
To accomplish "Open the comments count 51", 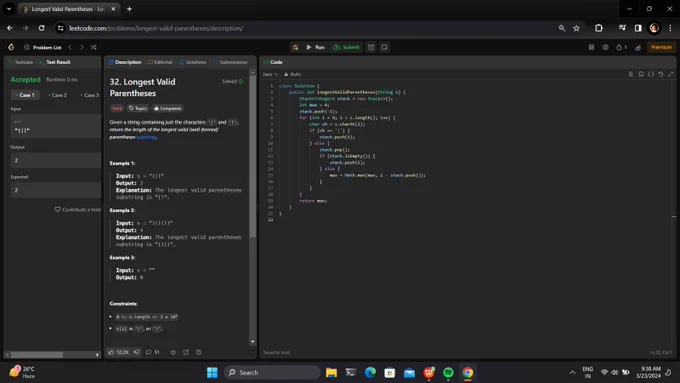I will (153, 352).
